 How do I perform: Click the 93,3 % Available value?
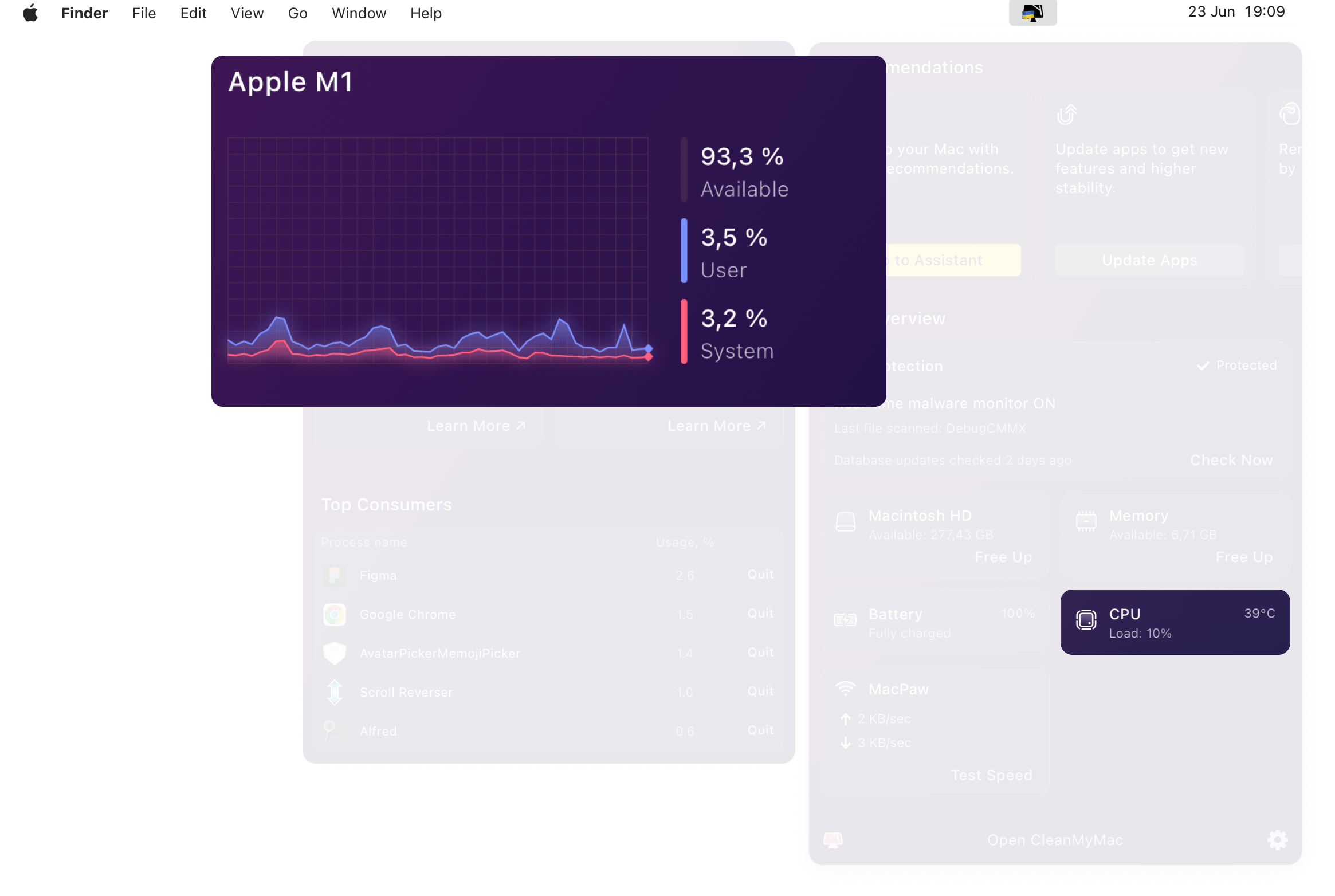coord(742,156)
